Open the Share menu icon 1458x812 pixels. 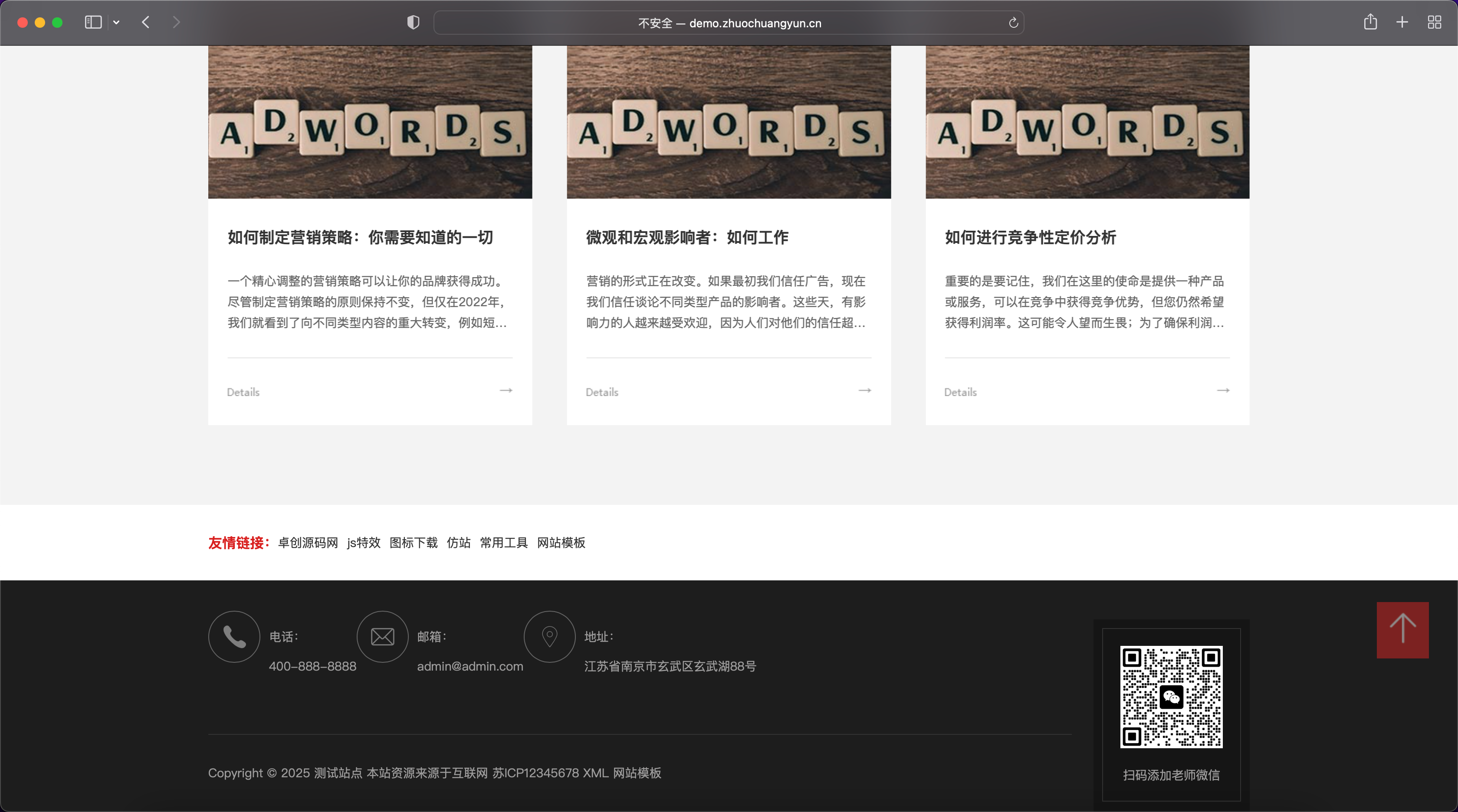pos(1370,22)
